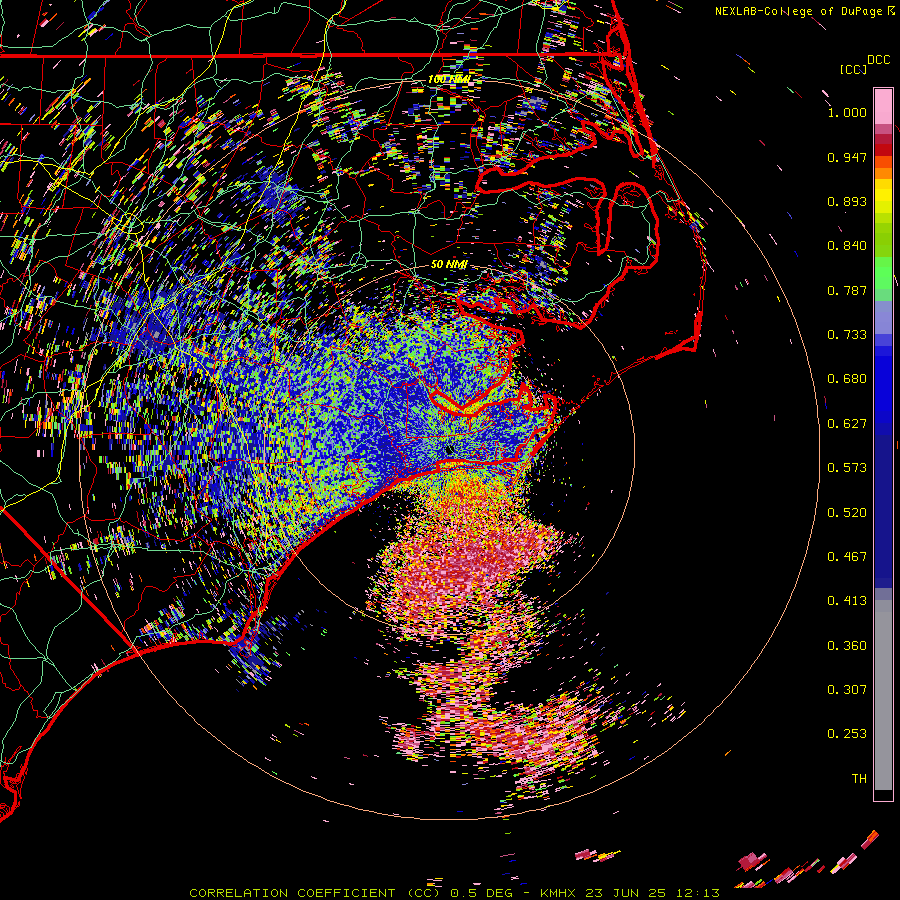Click the 0.733 scale label

[x=847, y=335]
